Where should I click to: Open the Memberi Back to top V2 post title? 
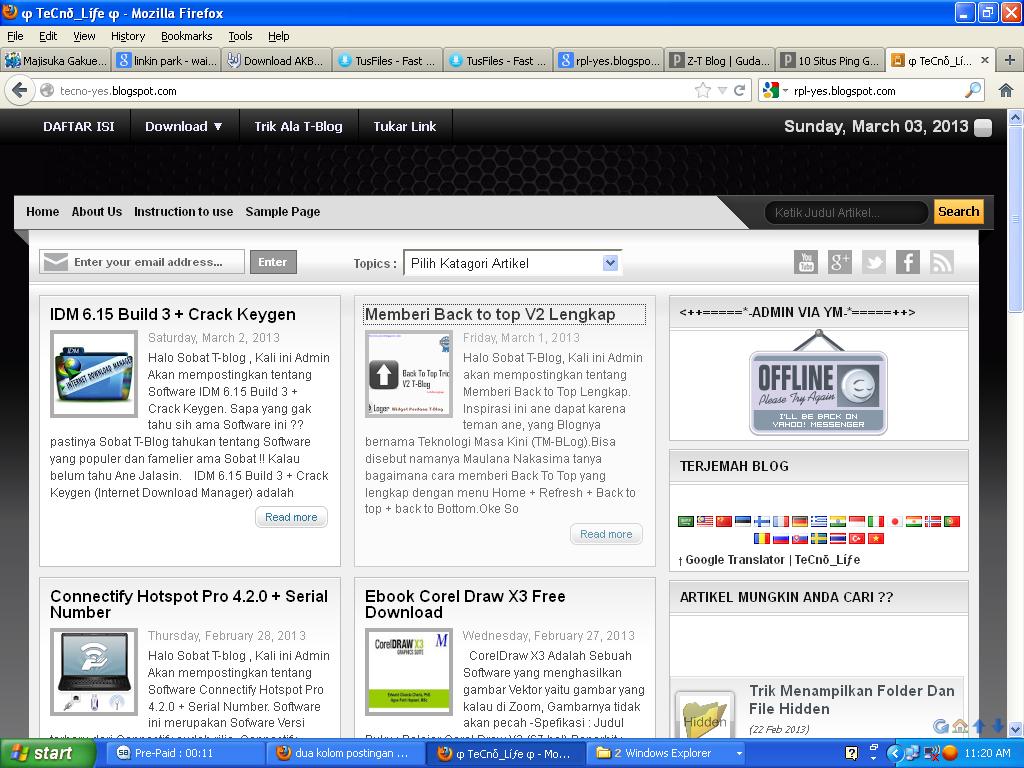[x=490, y=314]
